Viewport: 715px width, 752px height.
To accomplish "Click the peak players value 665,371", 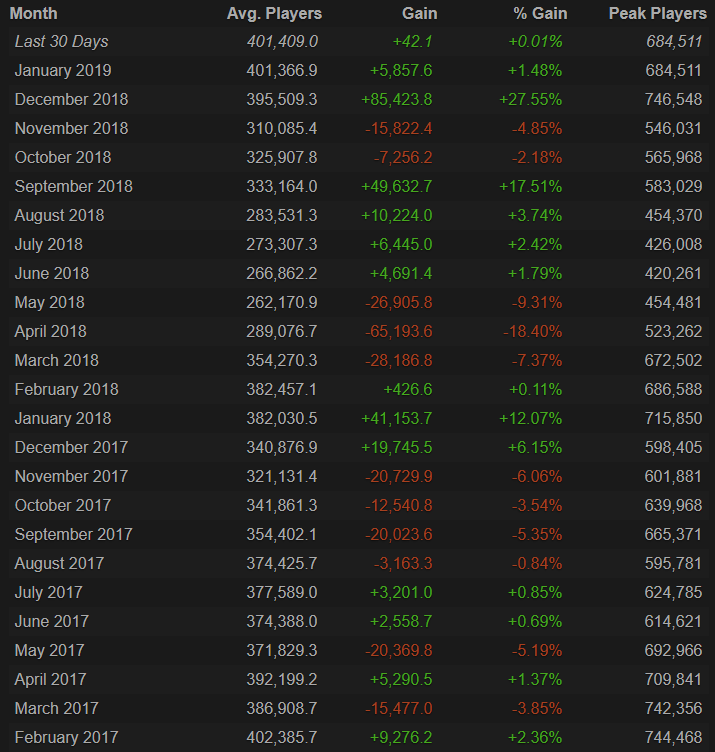I will [x=673, y=534].
